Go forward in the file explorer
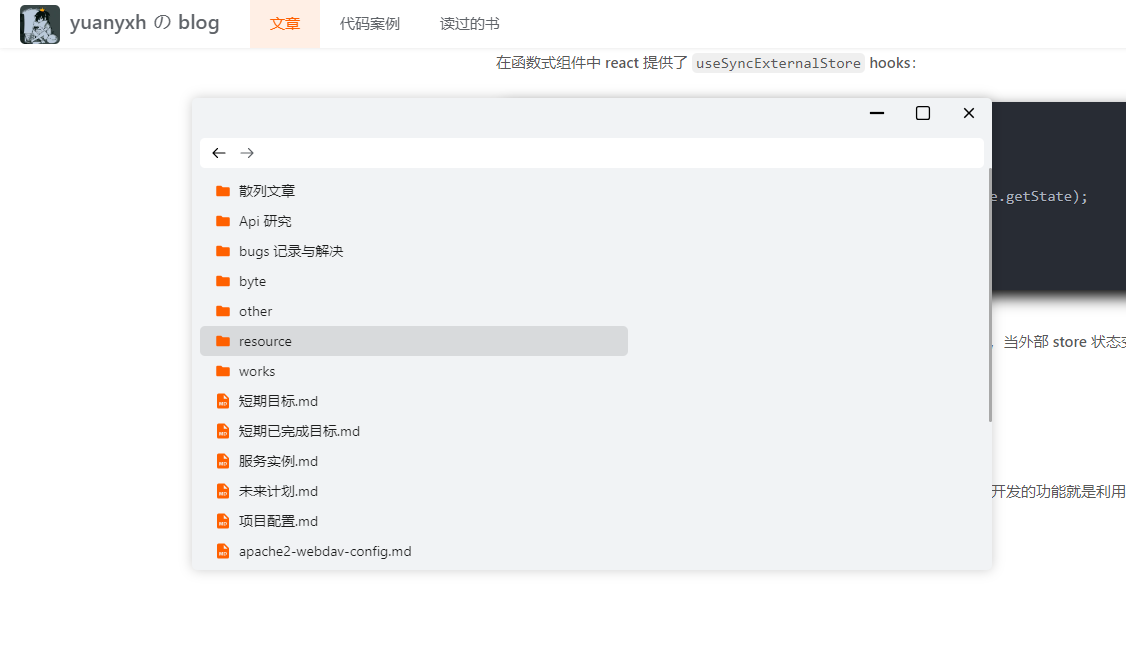1126x653 pixels. (x=247, y=153)
